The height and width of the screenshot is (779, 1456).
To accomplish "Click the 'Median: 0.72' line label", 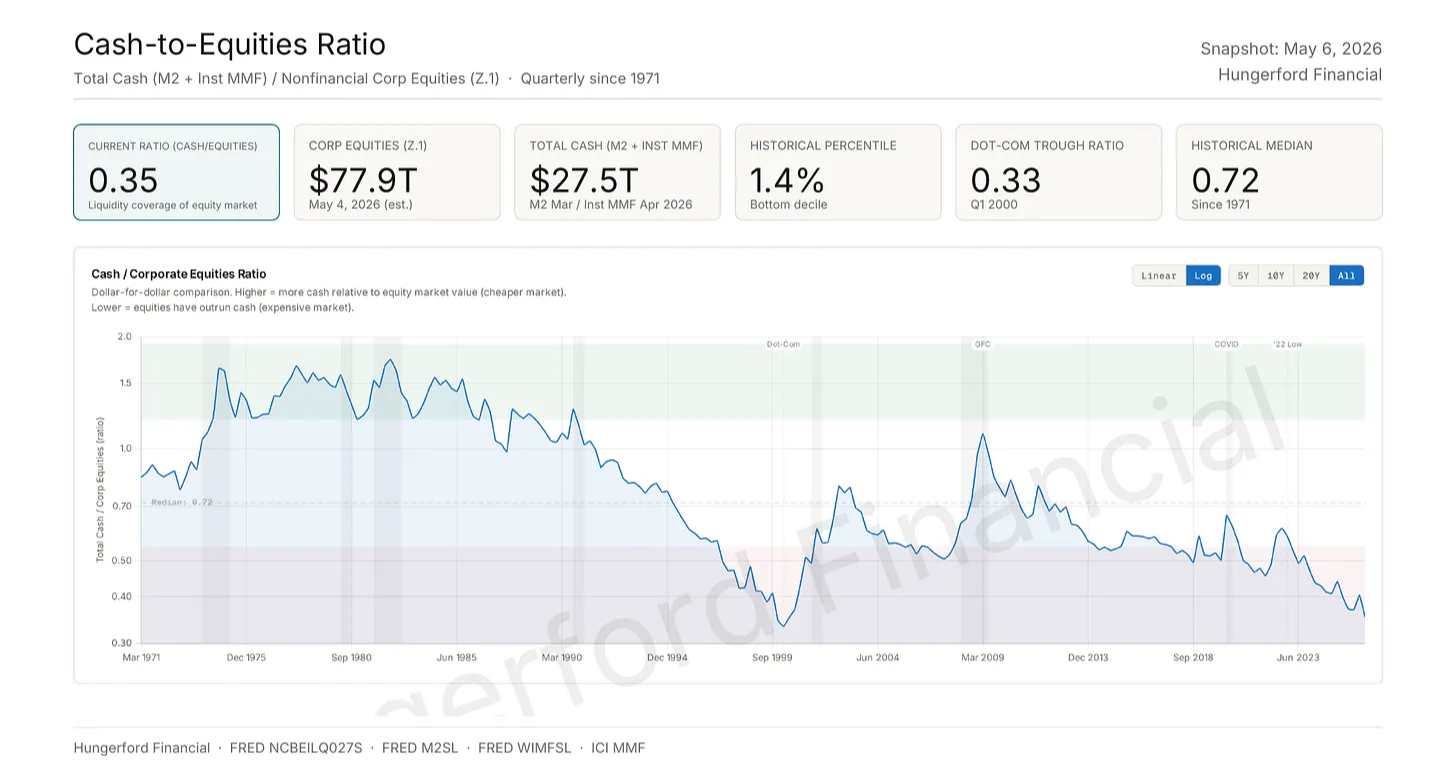I will point(182,502).
